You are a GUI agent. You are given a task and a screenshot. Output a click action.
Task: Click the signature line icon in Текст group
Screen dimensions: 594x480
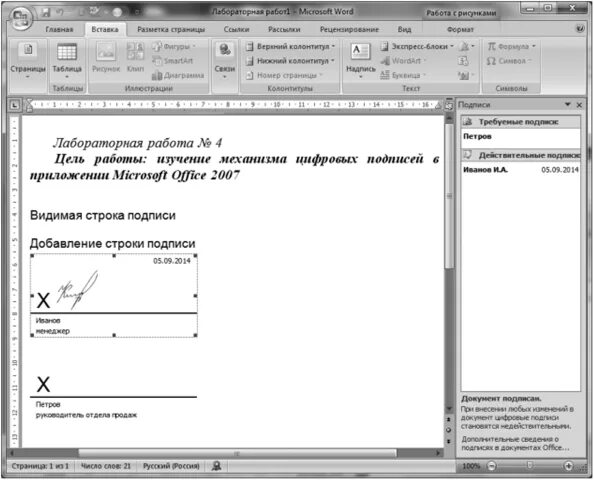click(466, 47)
